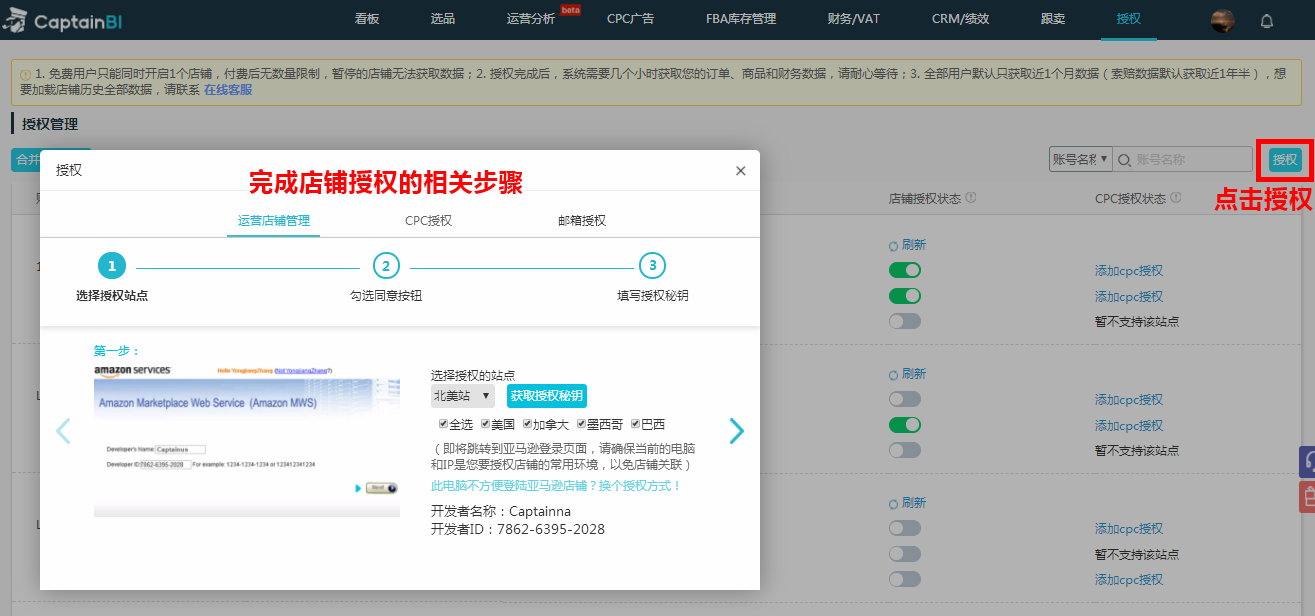
Task: Enable the first toggle in the middle account group
Action: [905, 399]
